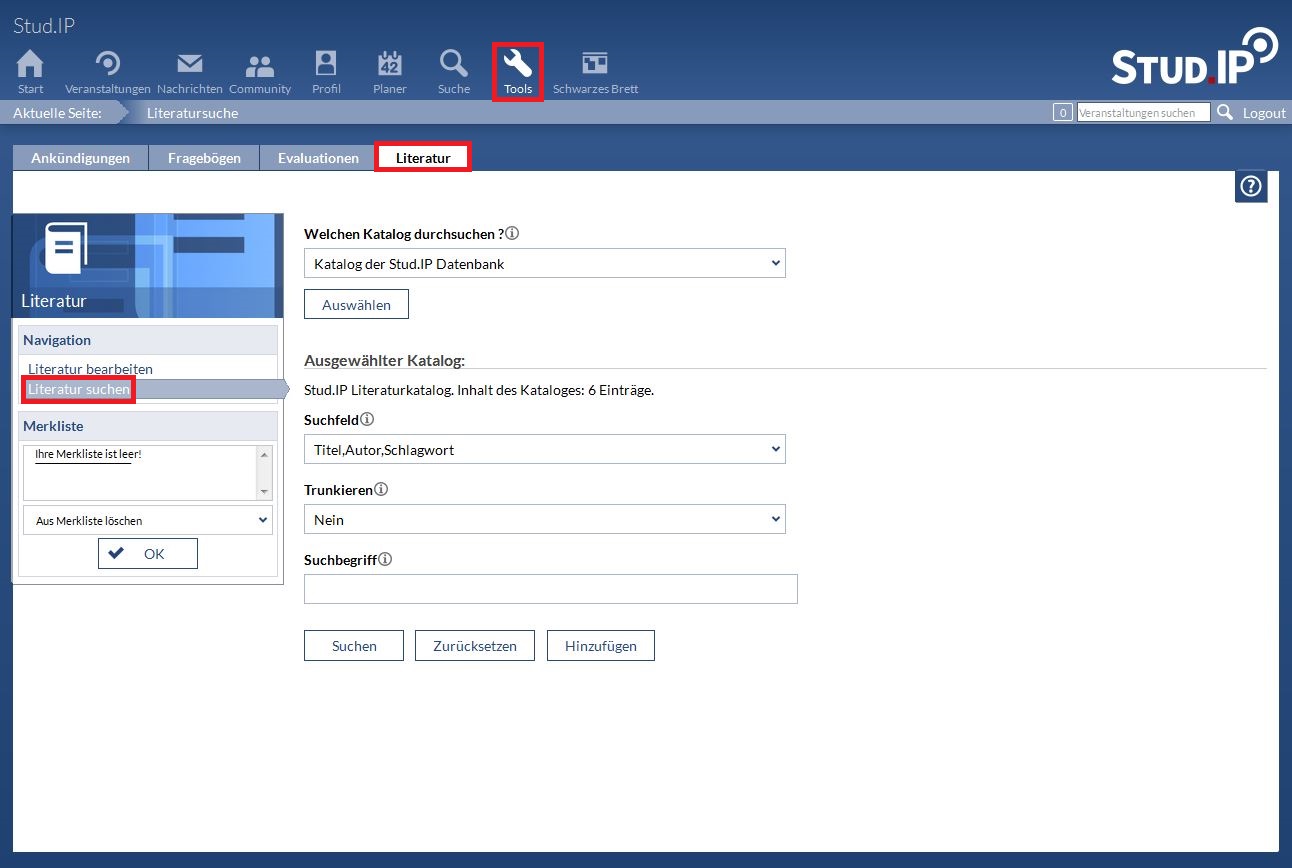Expand the catalog selection dropdown
The width and height of the screenshot is (1292, 868).
pos(544,263)
